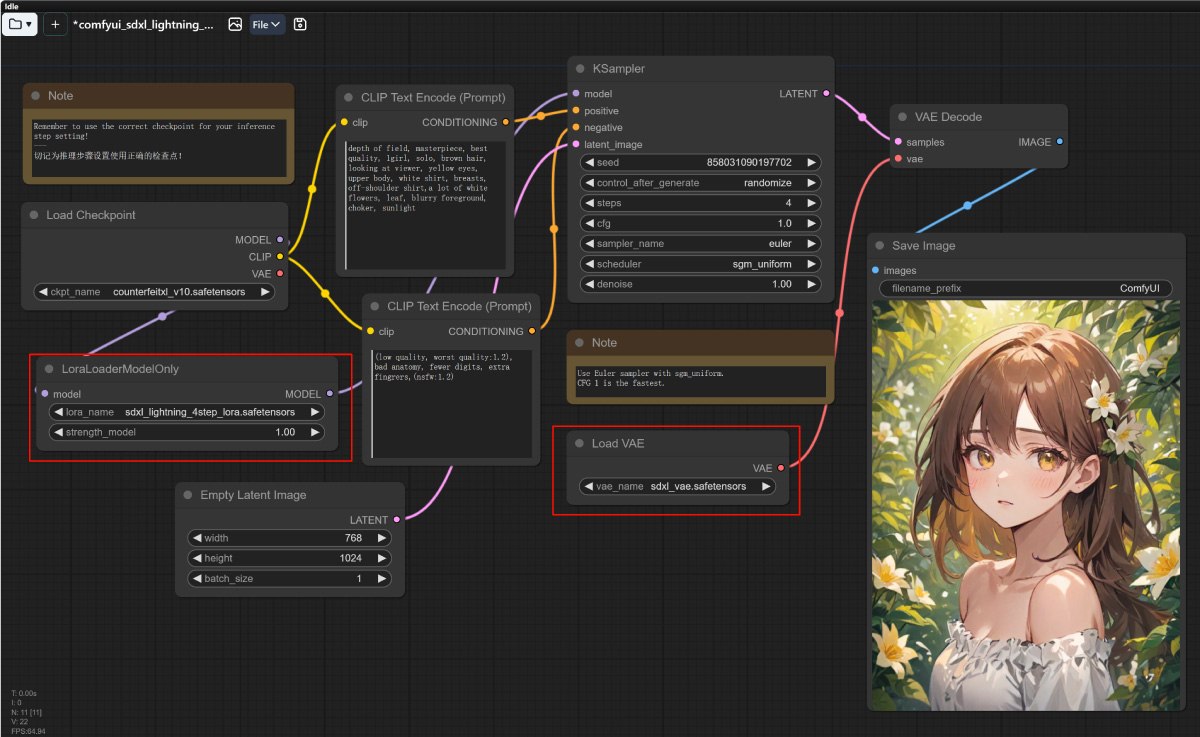
Task: Increase steps value with right arrow
Action: click(x=811, y=203)
